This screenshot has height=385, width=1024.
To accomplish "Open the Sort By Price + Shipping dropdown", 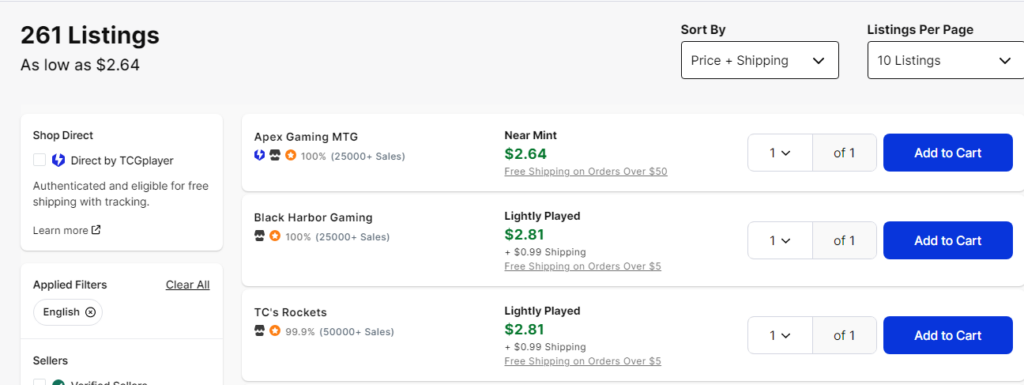I will (760, 60).
